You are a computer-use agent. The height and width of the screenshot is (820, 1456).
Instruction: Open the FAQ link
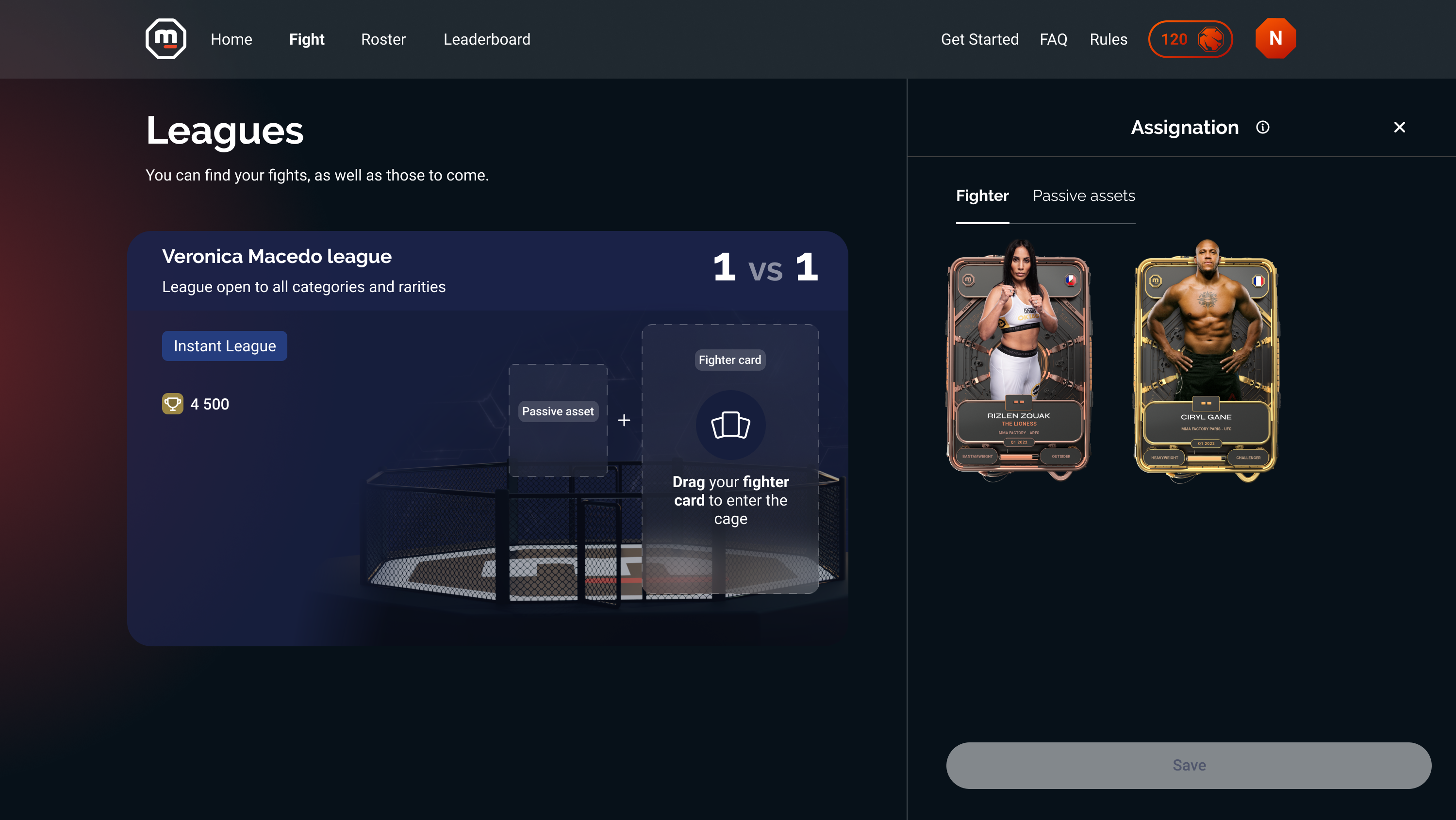1053,39
